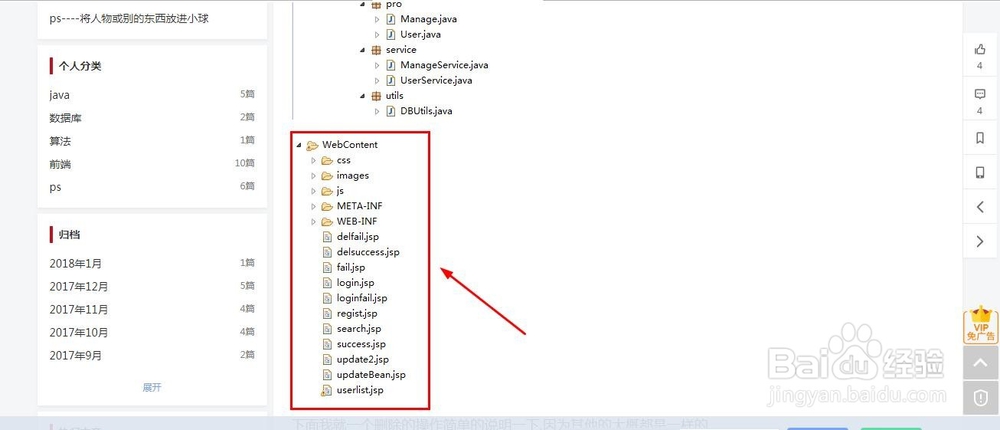Viewport: 1000px width, 430px height.
Task: Select the UserService.java file icon
Action: tap(391, 80)
